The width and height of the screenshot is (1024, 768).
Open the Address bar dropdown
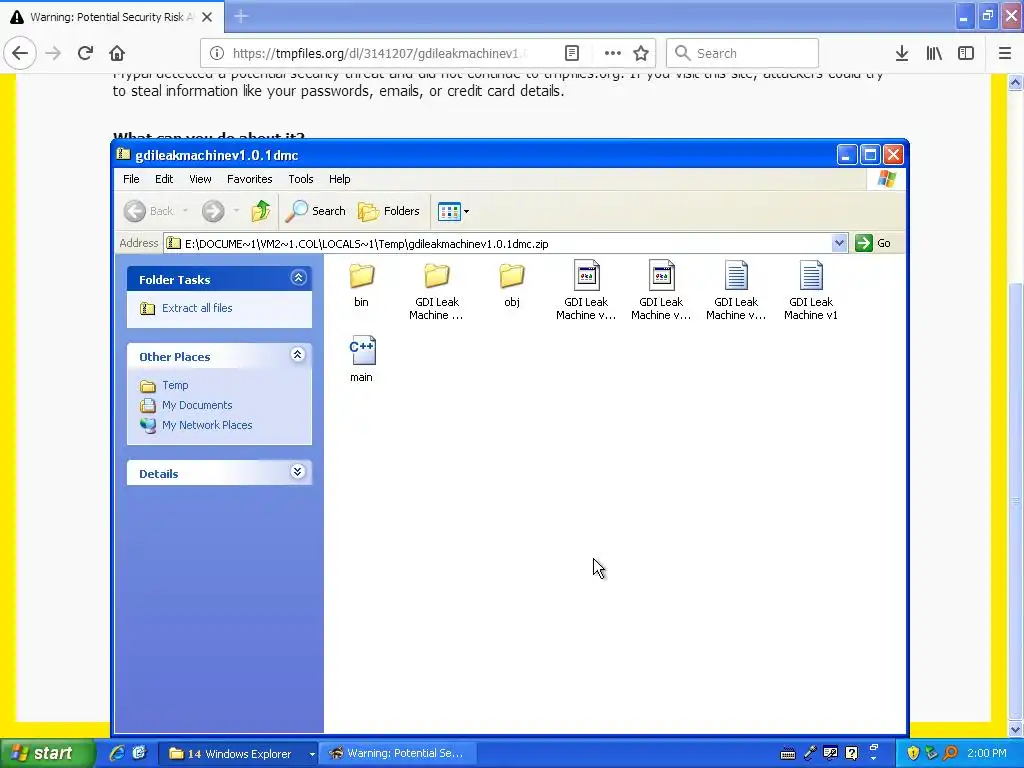coord(839,243)
